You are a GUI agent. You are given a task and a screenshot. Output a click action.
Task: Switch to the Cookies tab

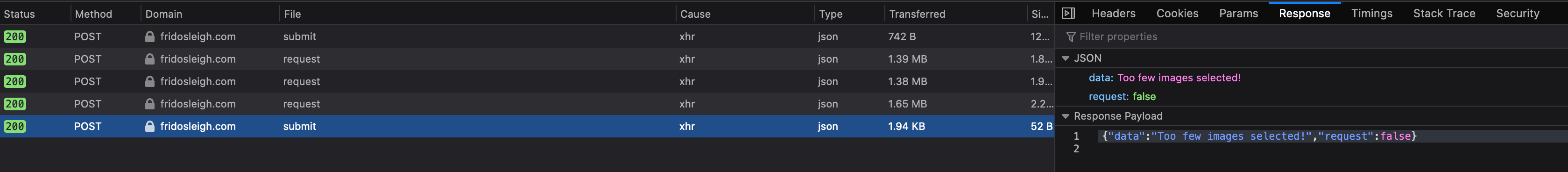(1177, 14)
